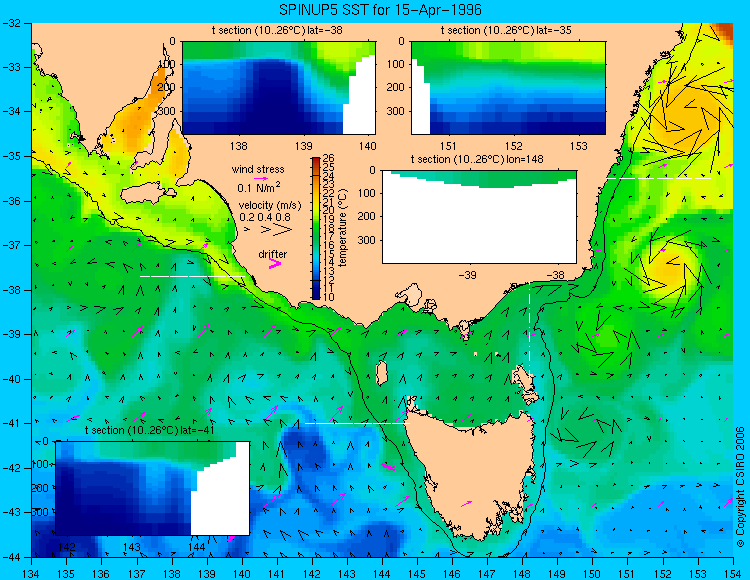Viewport: 750px width, 580px height.
Task: Click King Island northwest of Tasmania
Action: [x=381, y=373]
